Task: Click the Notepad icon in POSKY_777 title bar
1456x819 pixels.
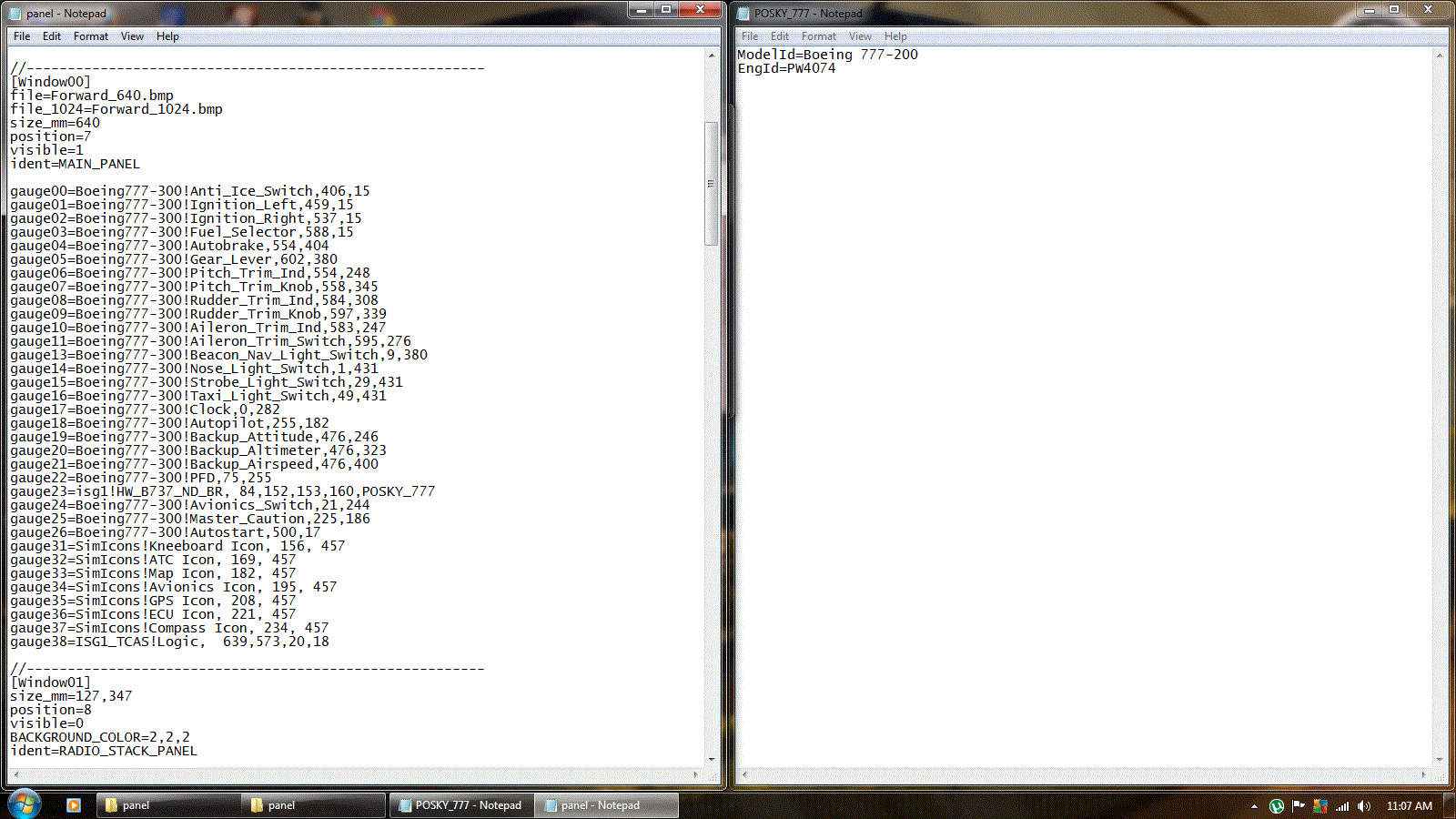Action: pos(743,14)
